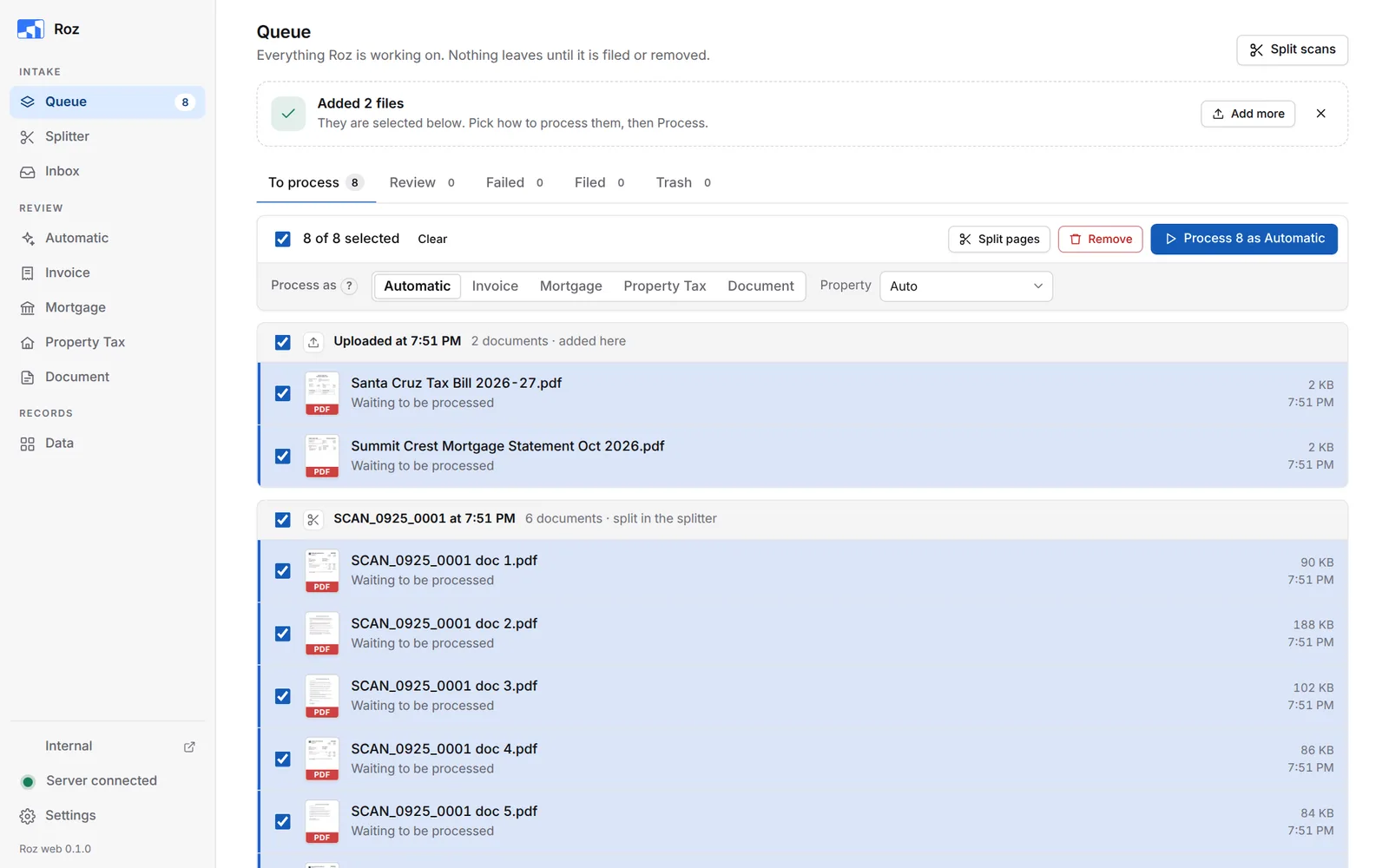
Task: Open the Data records page
Action: click(x=107, y=443)
